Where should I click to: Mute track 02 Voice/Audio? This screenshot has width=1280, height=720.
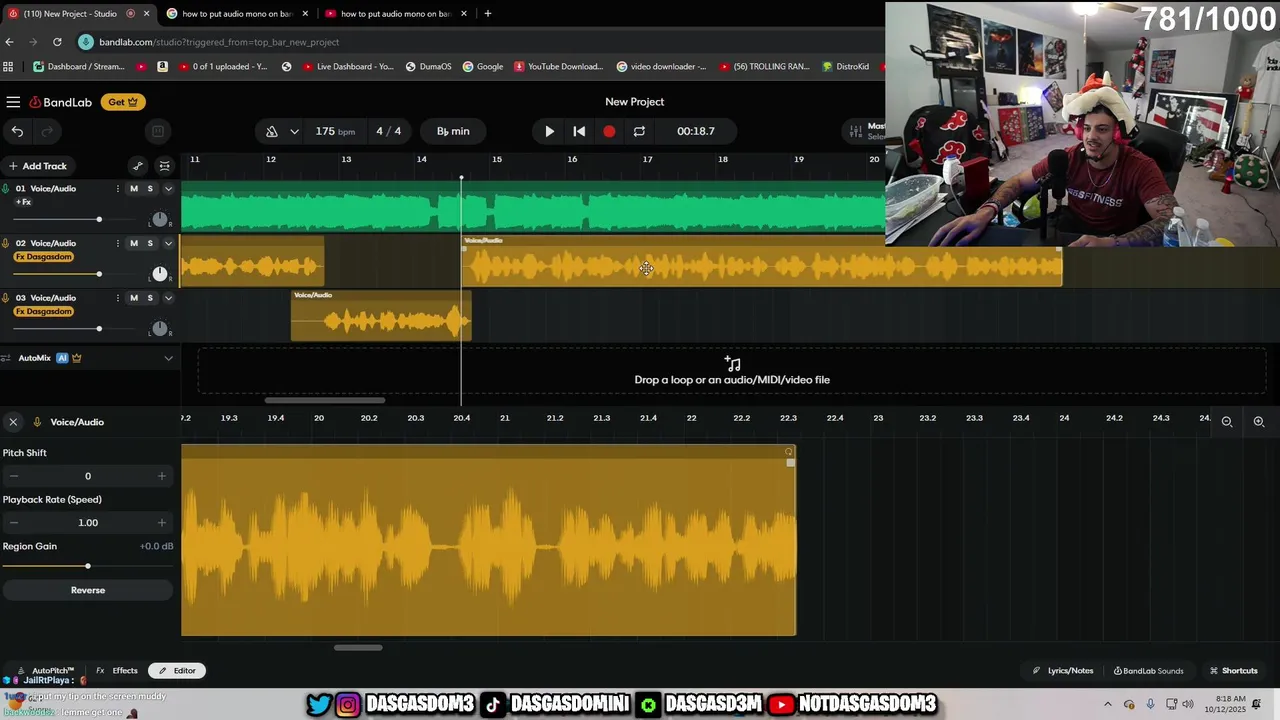click(x=134, y=243)
